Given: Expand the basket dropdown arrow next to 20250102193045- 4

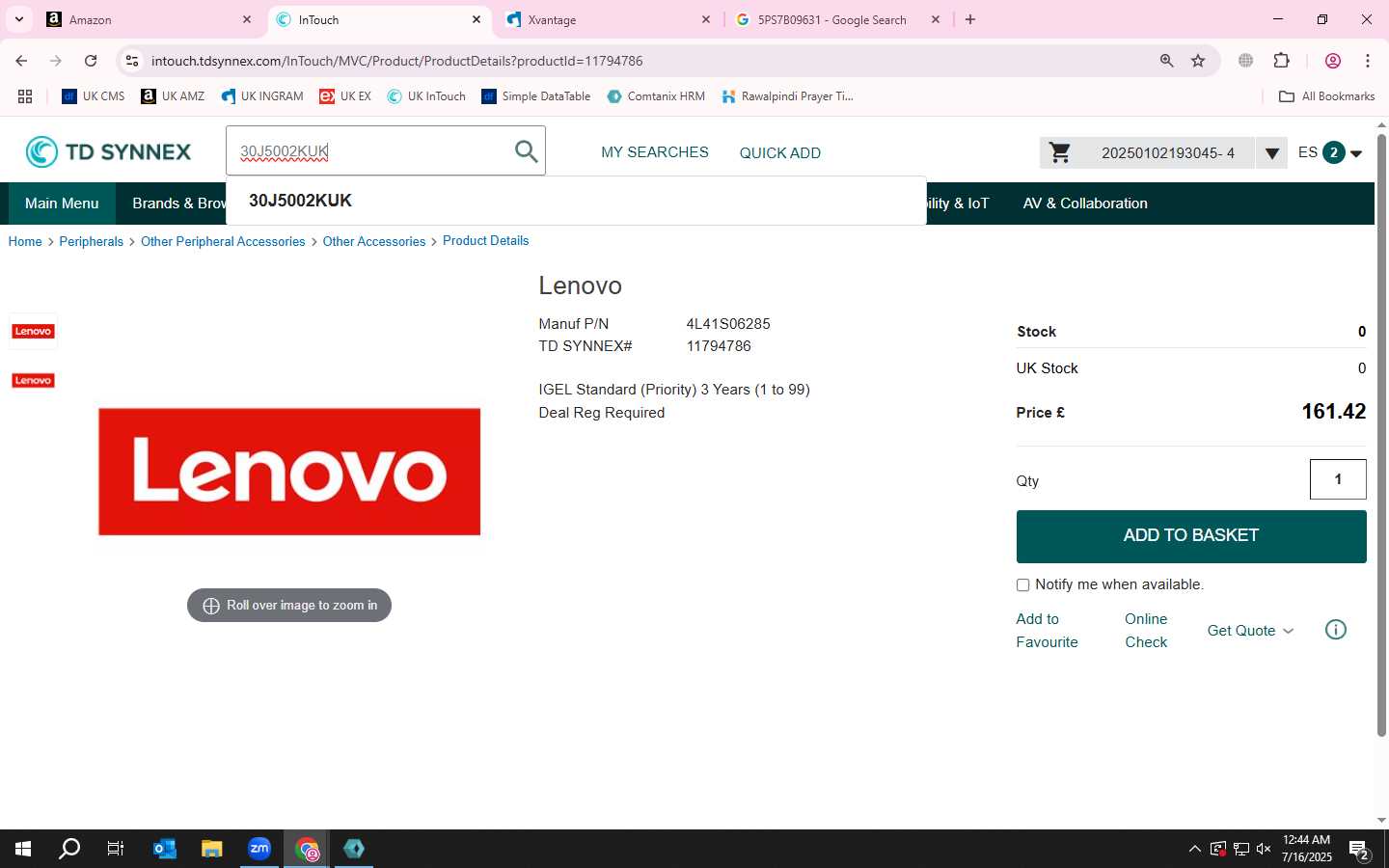Looking at the screenshot, I should tap(1271, 153).
